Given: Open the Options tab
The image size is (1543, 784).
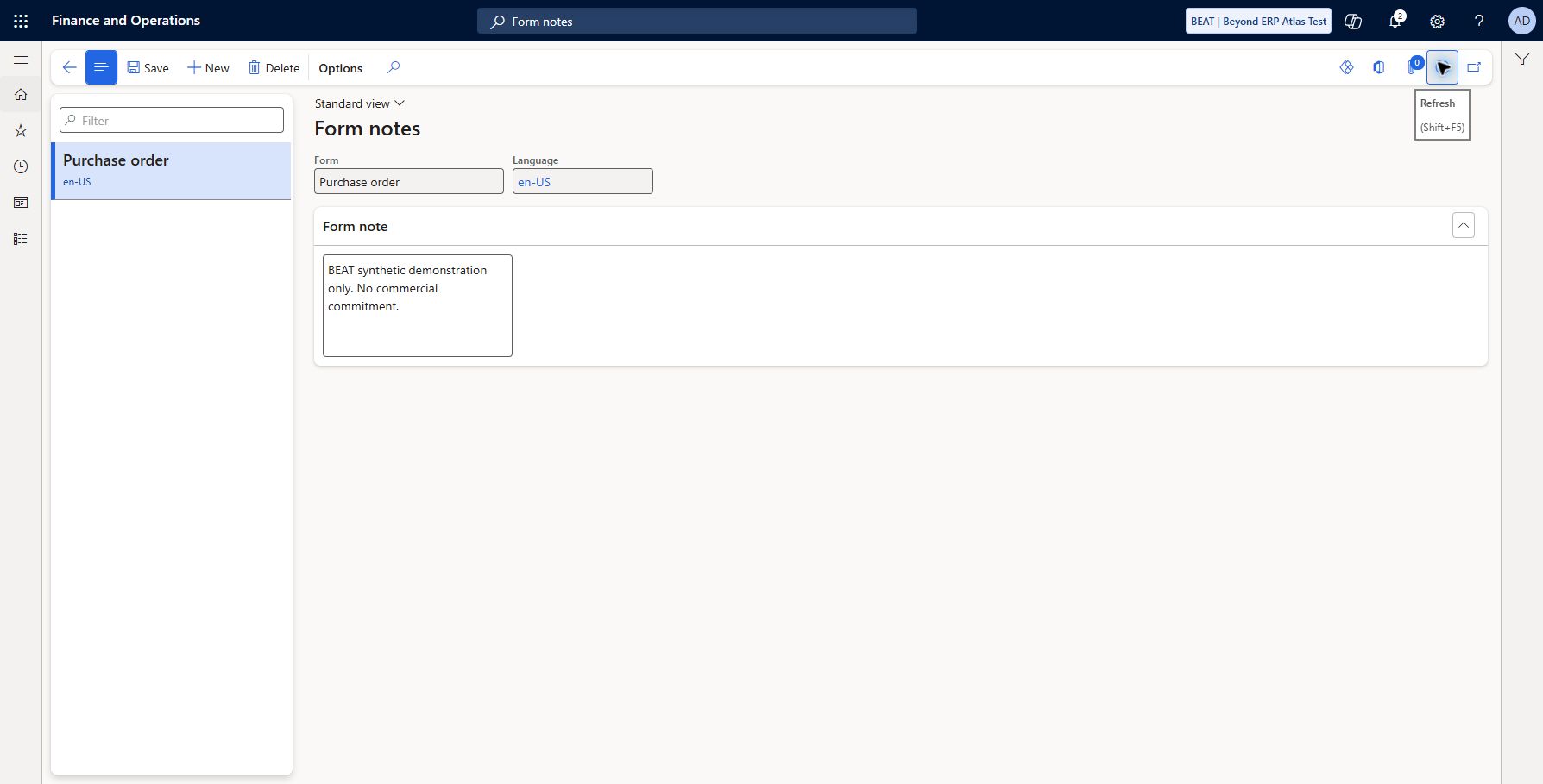Looking at the screenshot, I should click(x=341, y=68).
